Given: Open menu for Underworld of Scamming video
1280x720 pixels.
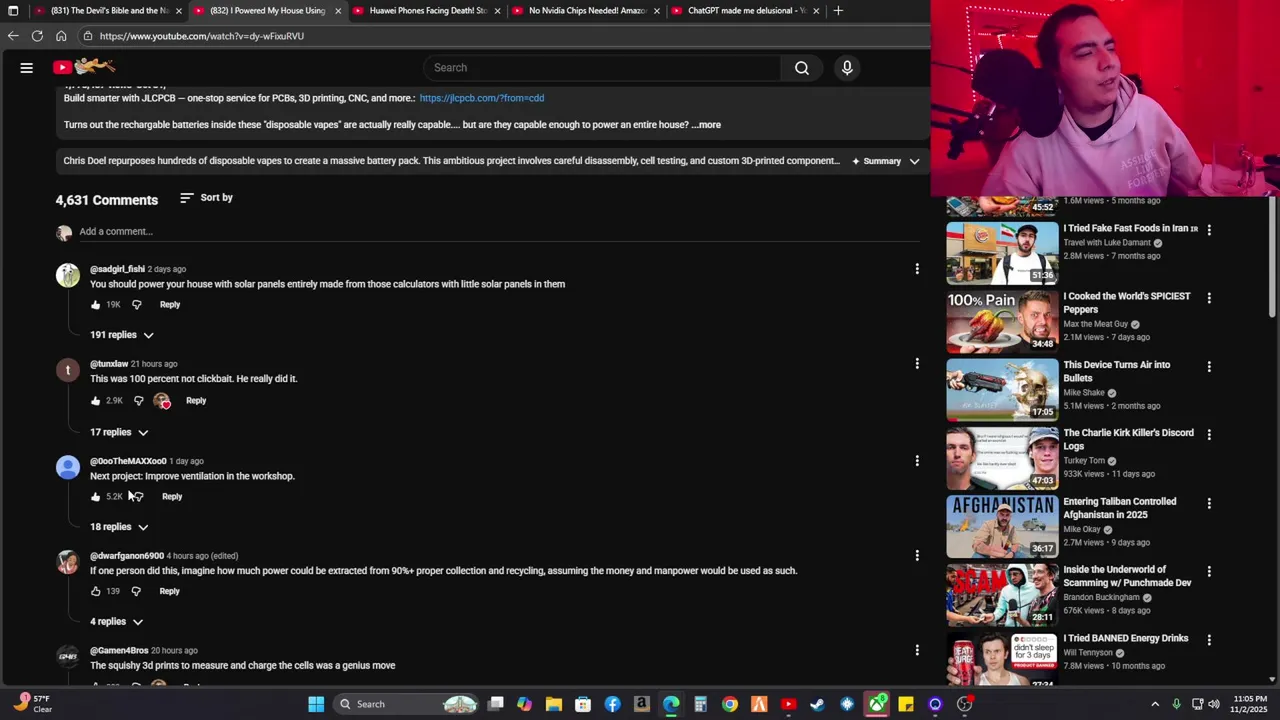Looking at the screenshot, I should 1209,572.
